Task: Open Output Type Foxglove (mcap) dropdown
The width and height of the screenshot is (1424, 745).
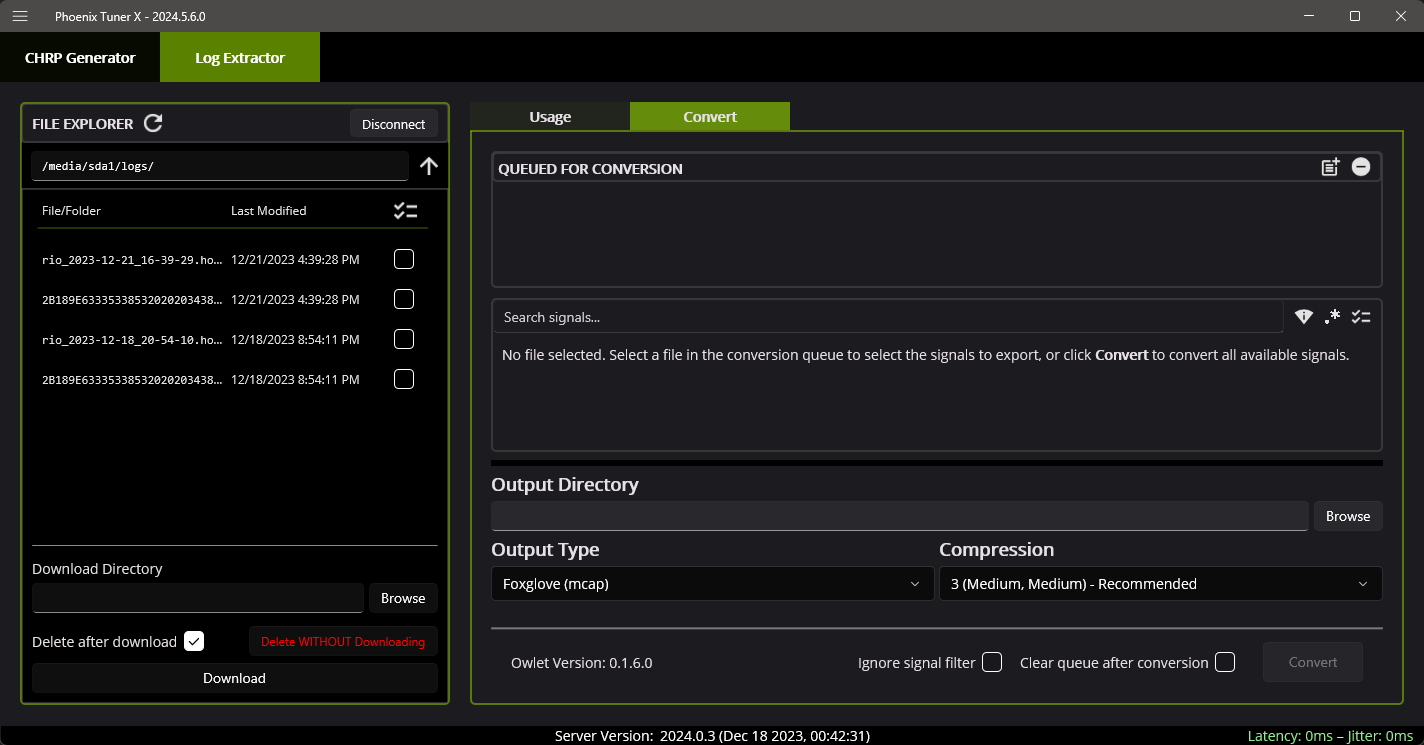Action: (x=712, y=584)
